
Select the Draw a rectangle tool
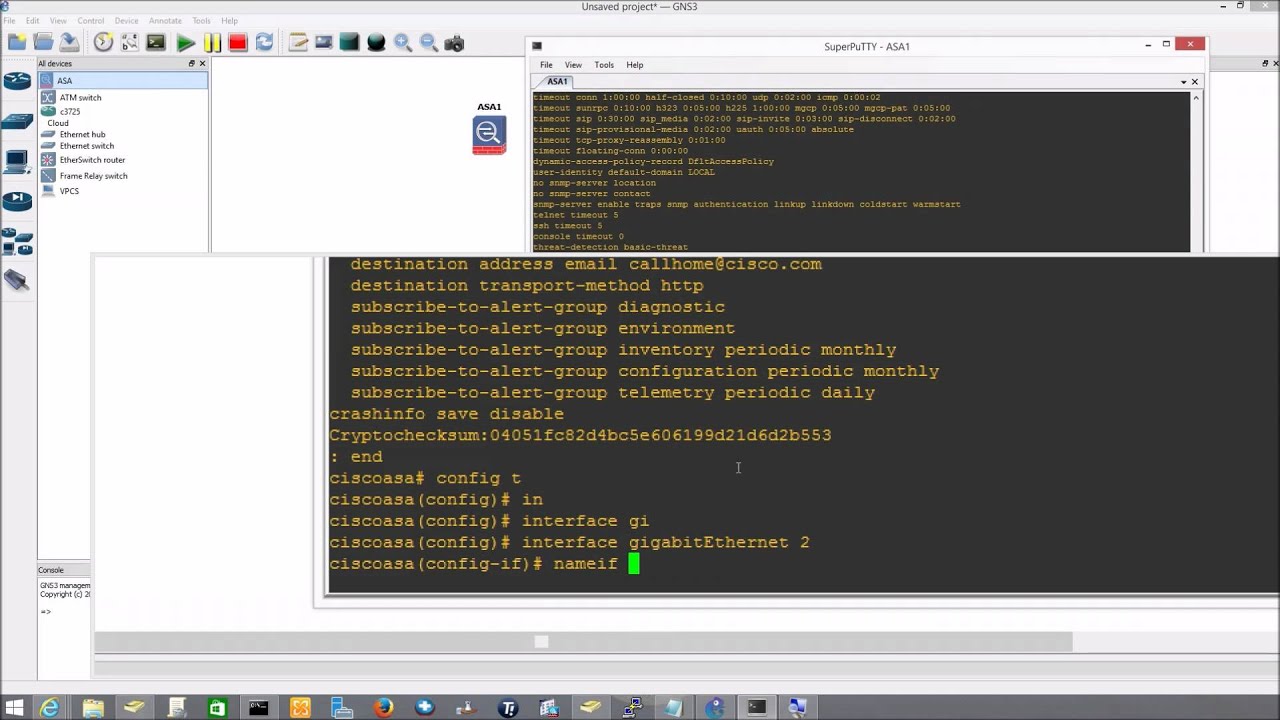[x=349, y=42]
